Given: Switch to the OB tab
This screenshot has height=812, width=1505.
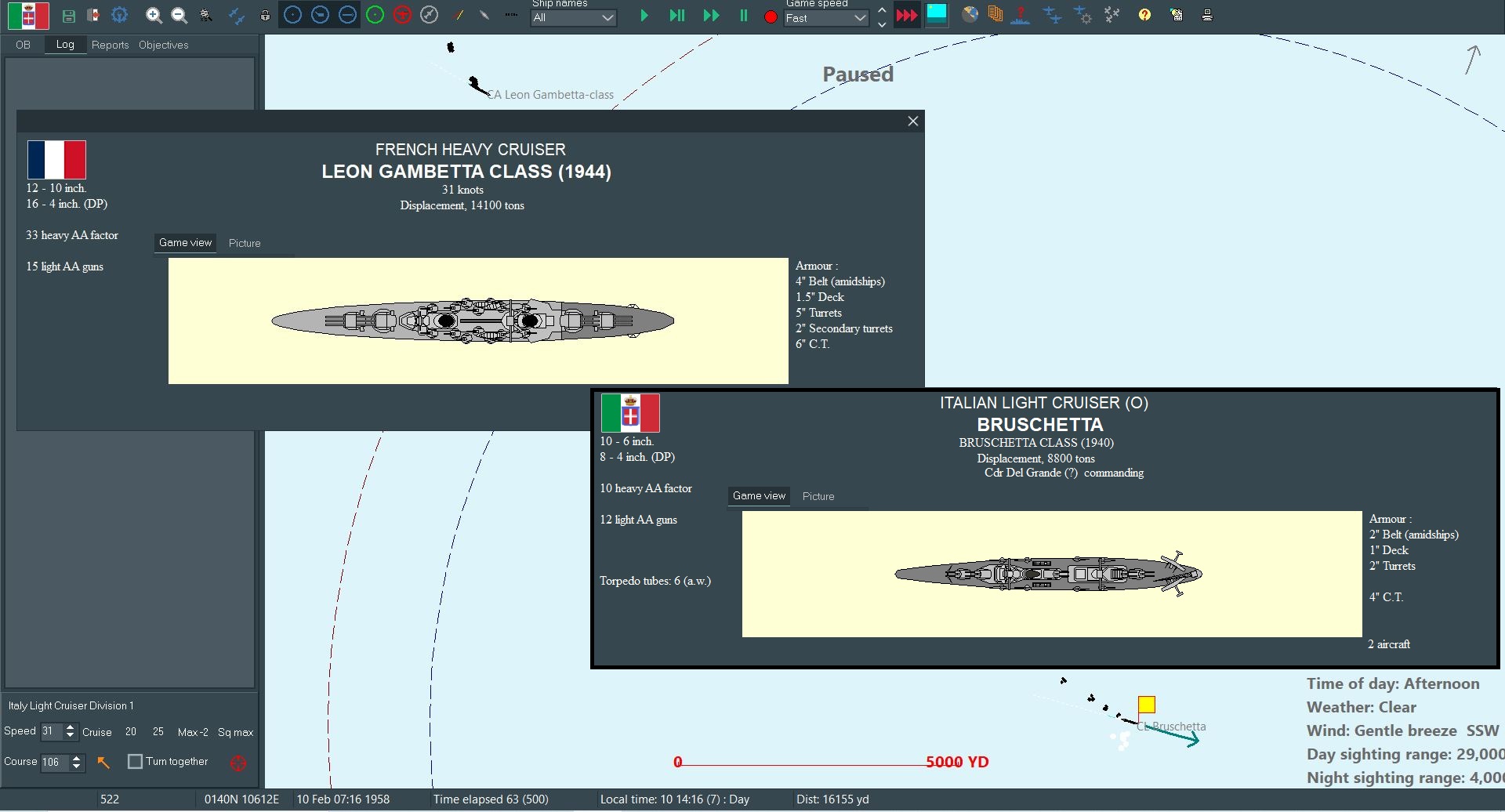Looking at the screenshot, I should 24,45.
